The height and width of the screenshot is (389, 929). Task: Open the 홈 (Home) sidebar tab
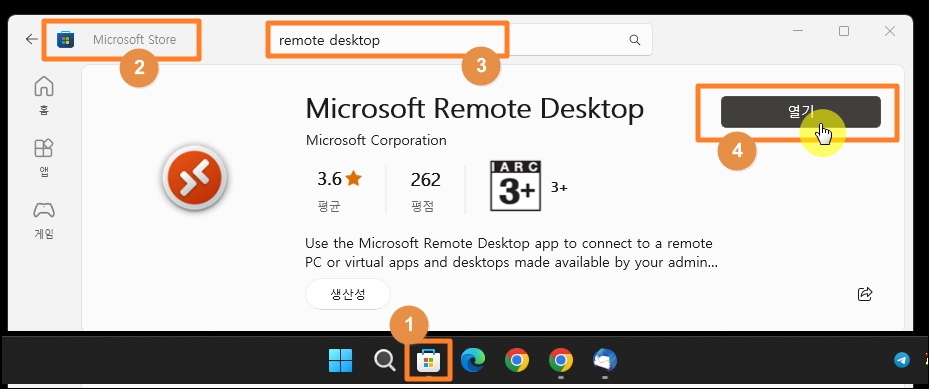pyautogui.click(x=44, y=95)
